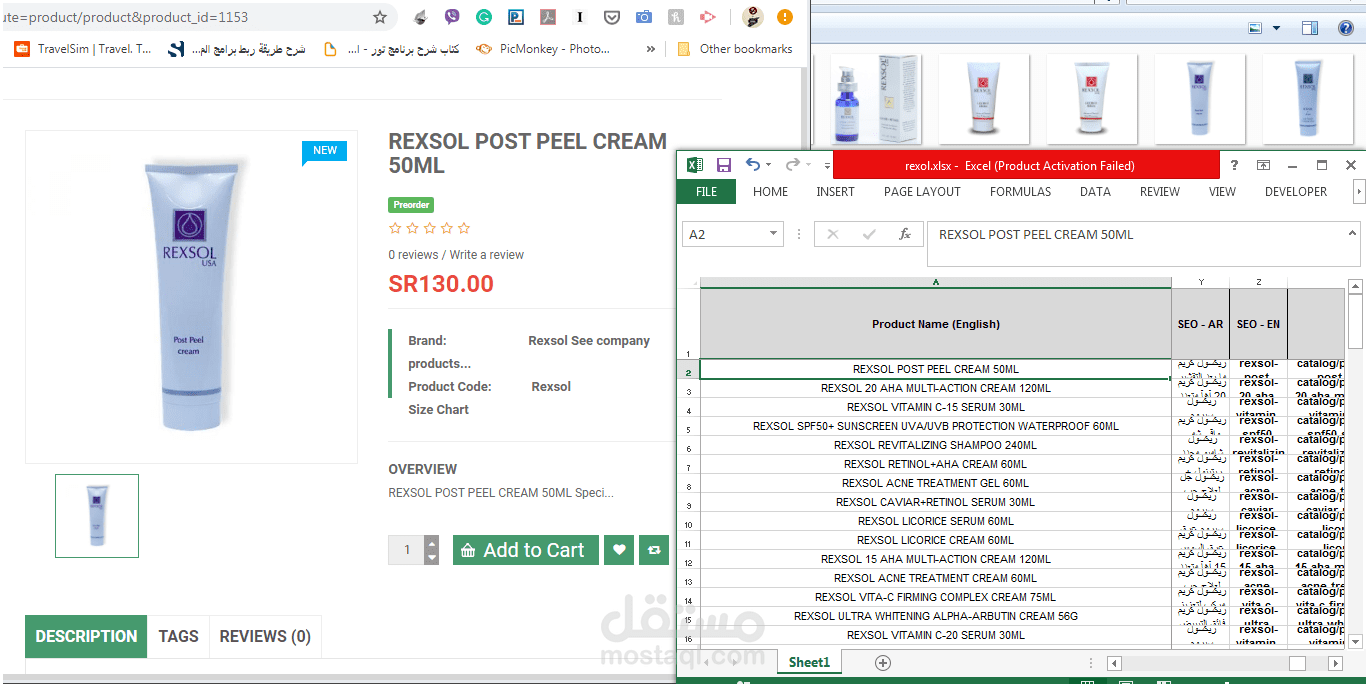Click the Cancel X in formula bar
1366x684 pixels.
(x=832, y=234)
